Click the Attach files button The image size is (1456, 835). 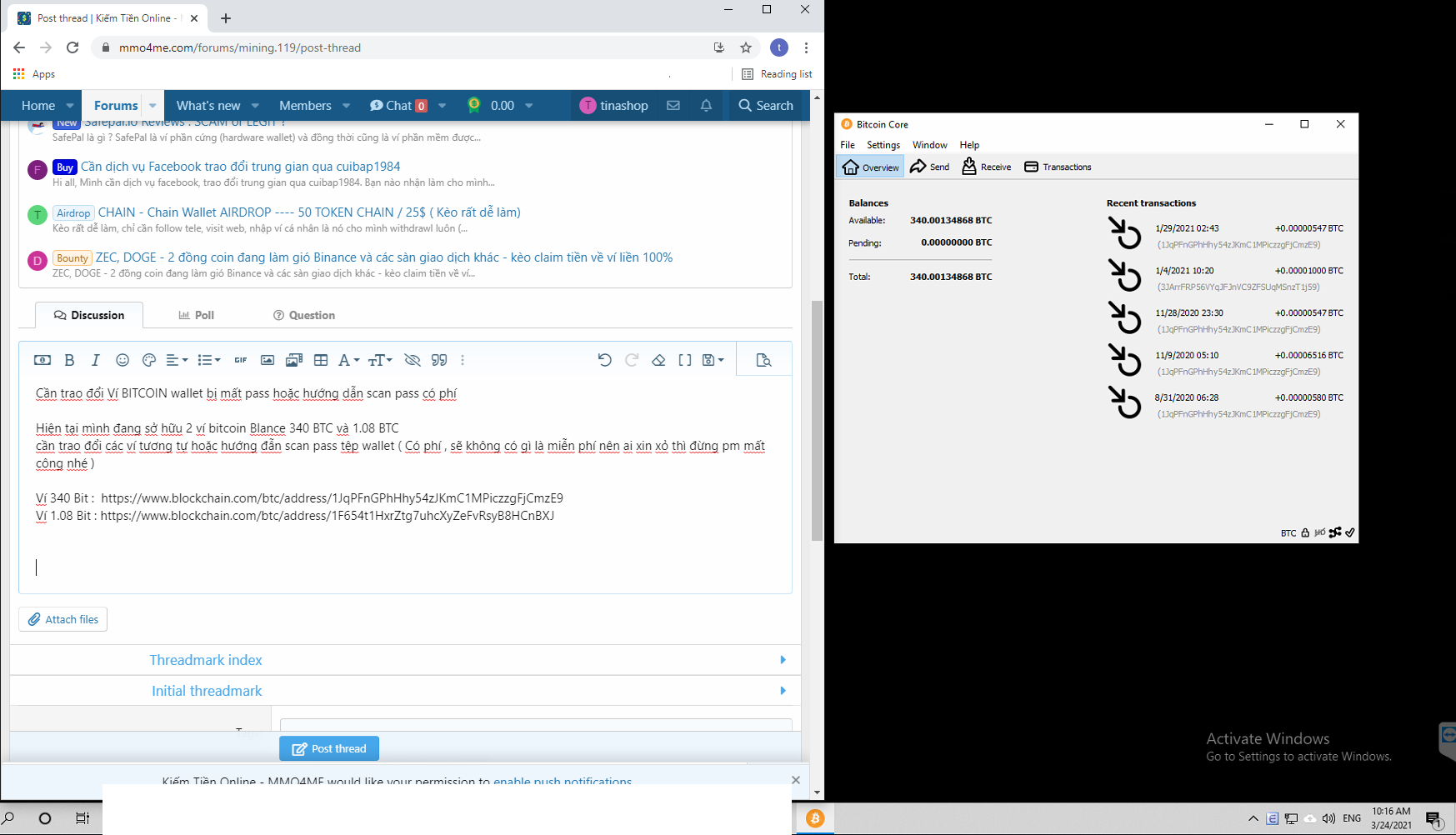(63, 619)
